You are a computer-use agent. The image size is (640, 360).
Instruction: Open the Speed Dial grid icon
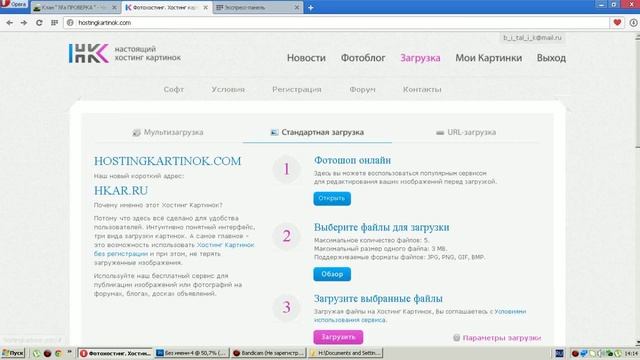(54, 23)
